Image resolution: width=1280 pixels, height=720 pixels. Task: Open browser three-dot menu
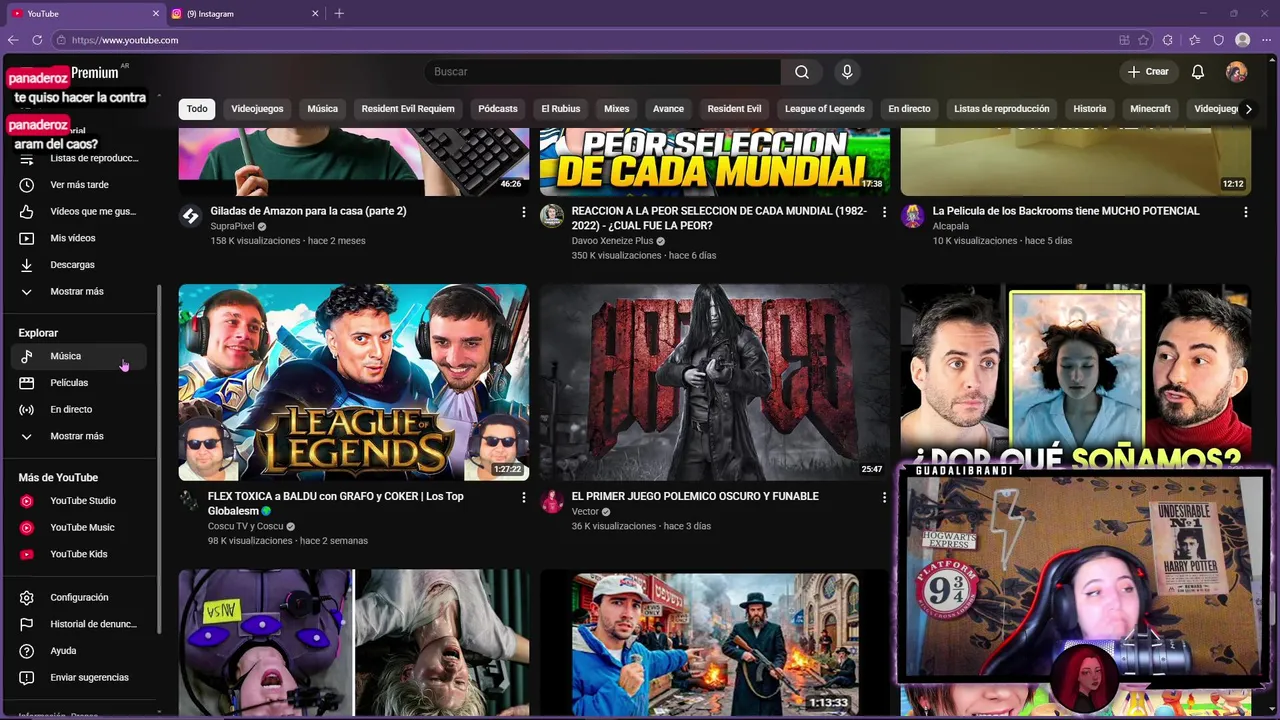coord(1266,40)
